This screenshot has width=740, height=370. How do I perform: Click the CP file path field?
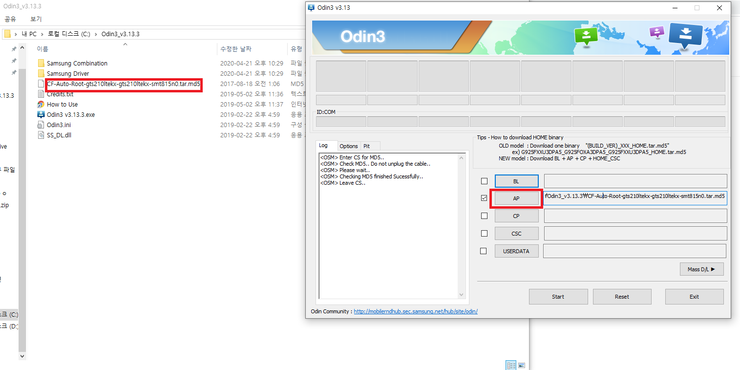coord(635,216)
